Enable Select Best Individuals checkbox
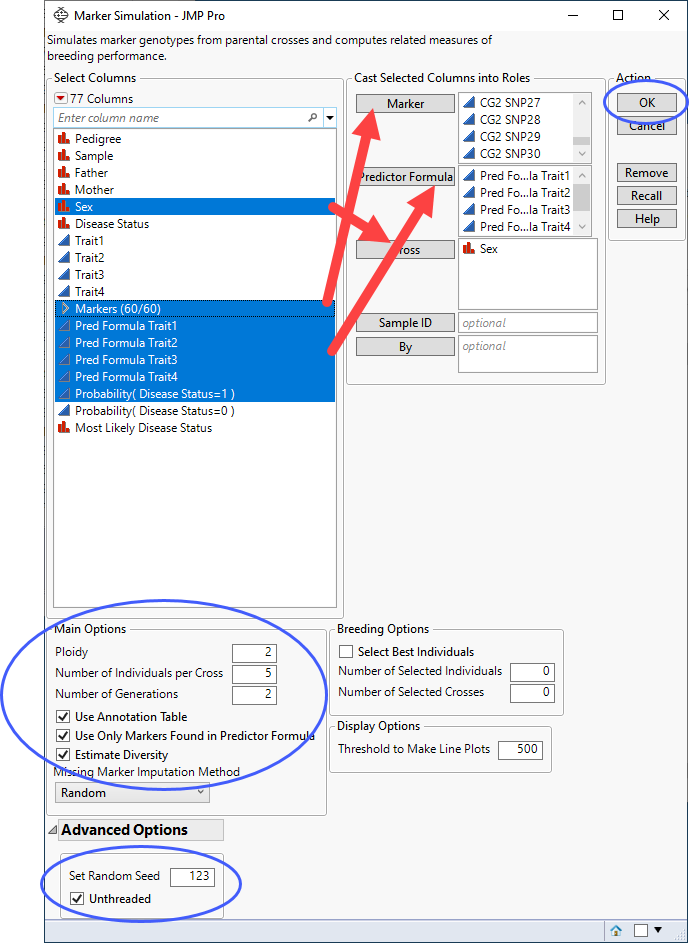The width and height of the screenshot is (689, 943). pos(346,652)
